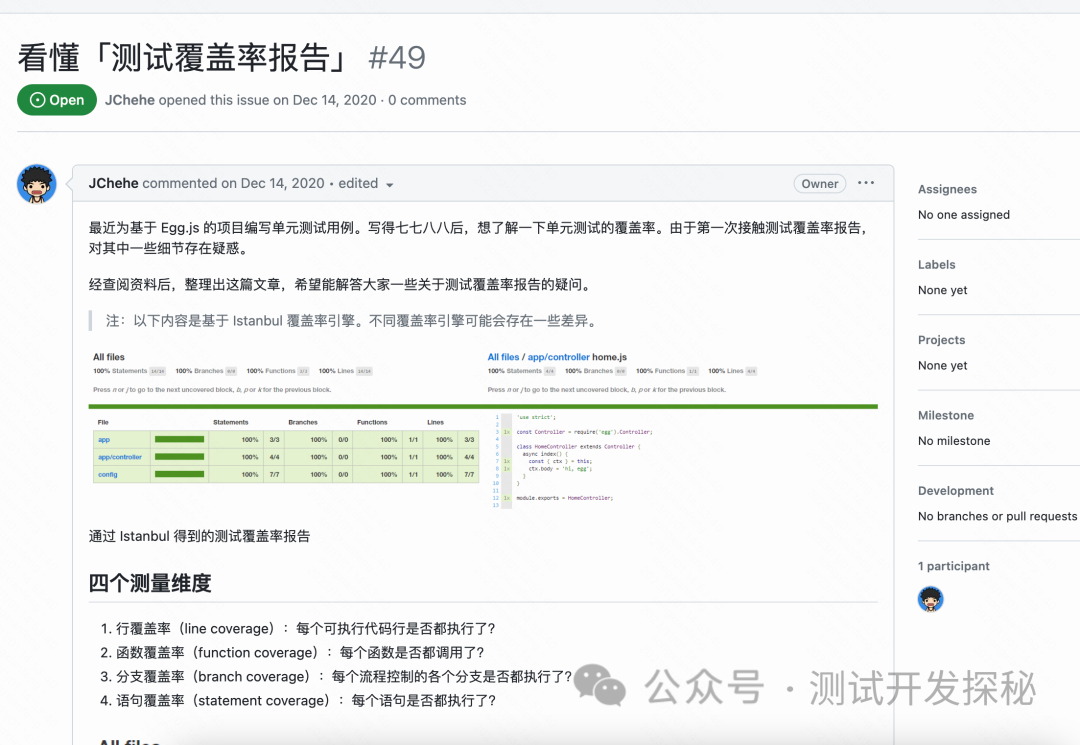Click the Lines column header in the coverage table
Image resolution: width=1080 pixels, height=745 pixels.
[435, 422]
